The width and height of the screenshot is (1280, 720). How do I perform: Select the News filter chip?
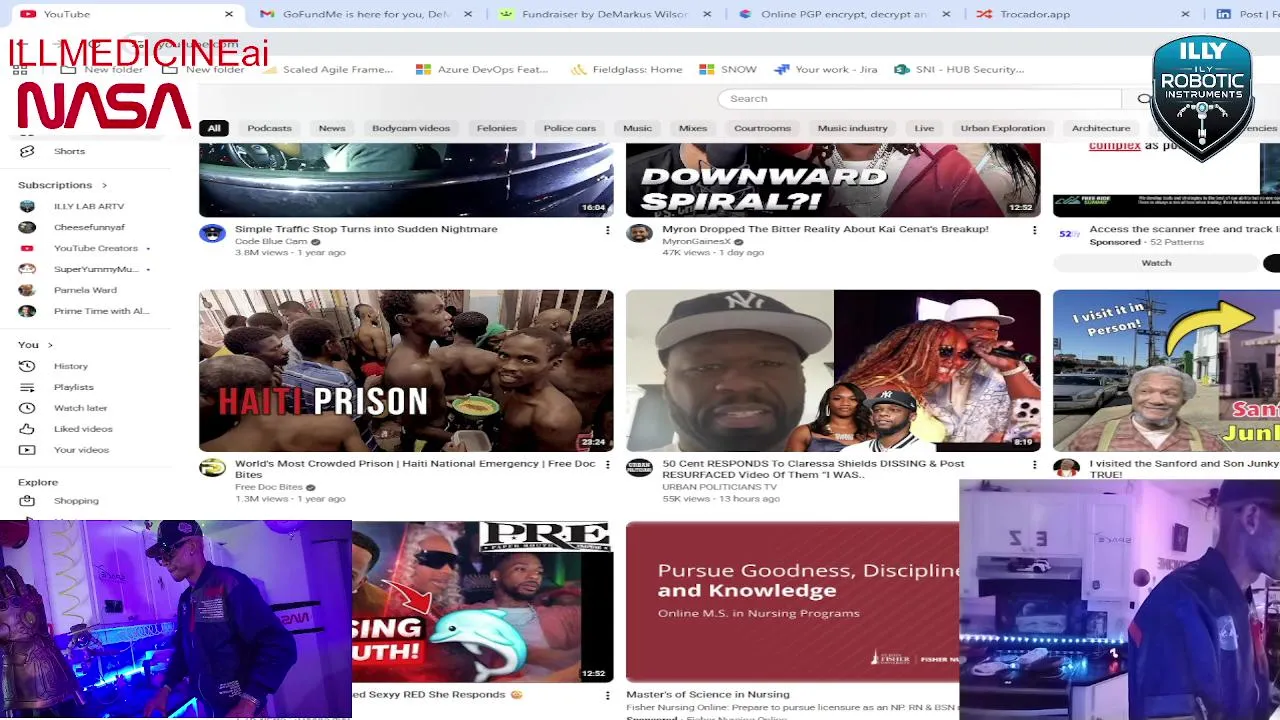click(332, 128)
